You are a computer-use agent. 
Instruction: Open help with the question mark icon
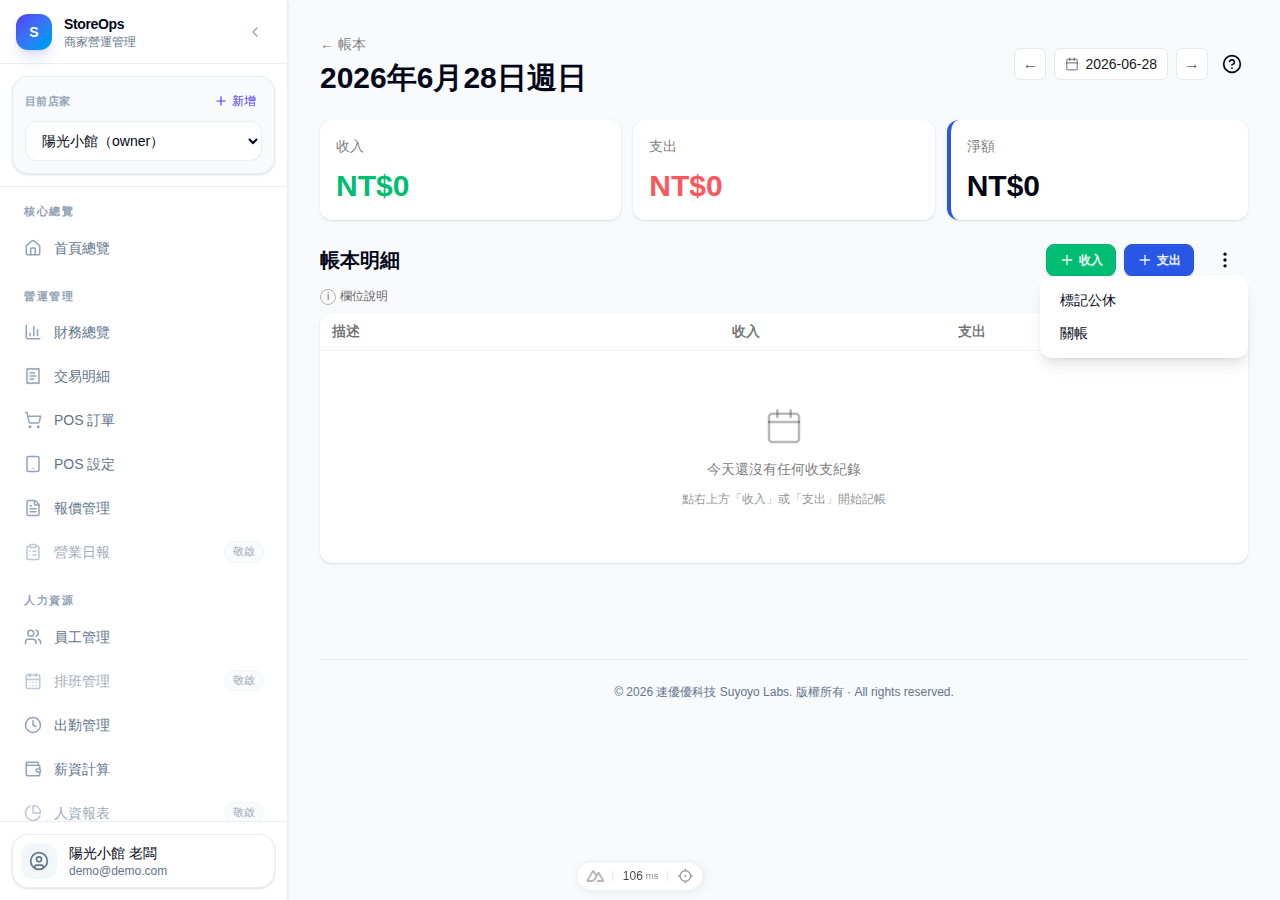1232,64
